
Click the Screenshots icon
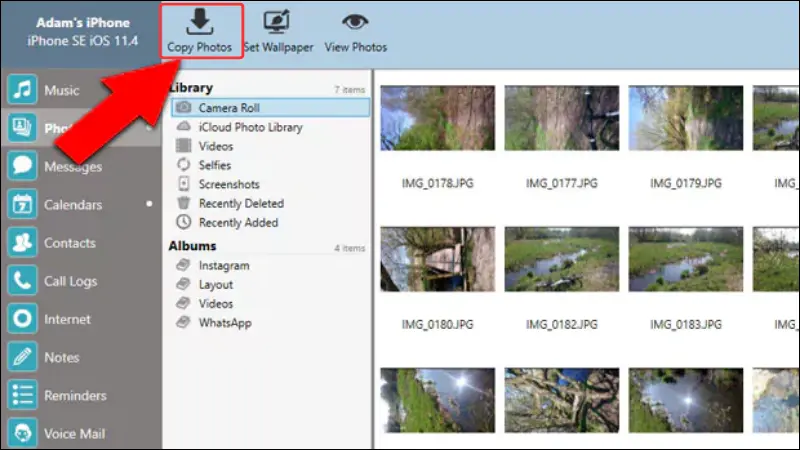click(x=184, y=184)
